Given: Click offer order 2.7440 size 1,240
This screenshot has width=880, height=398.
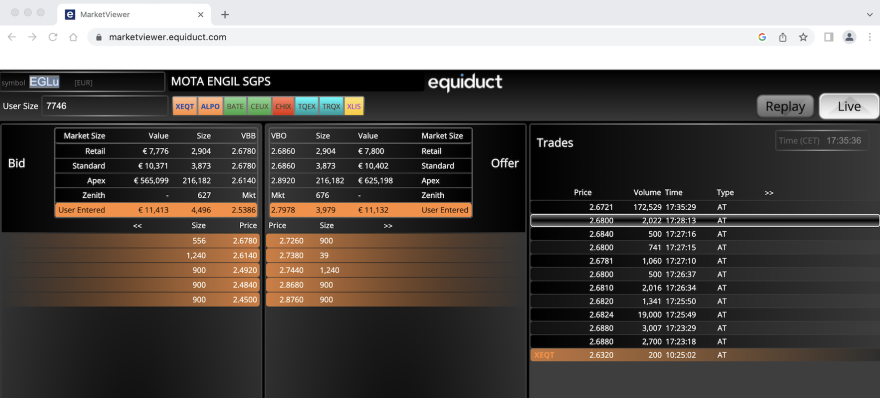Looking at the screenshot, I should (x=396, y=270).
